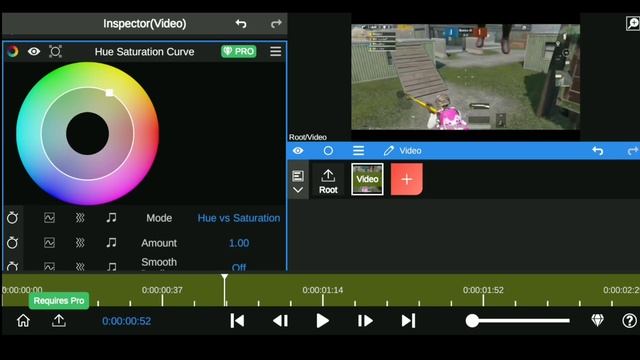Click audio note icon on Mode row
This screenshot has height=360, width=640.
pyautogui.click(x=111, y=218)
